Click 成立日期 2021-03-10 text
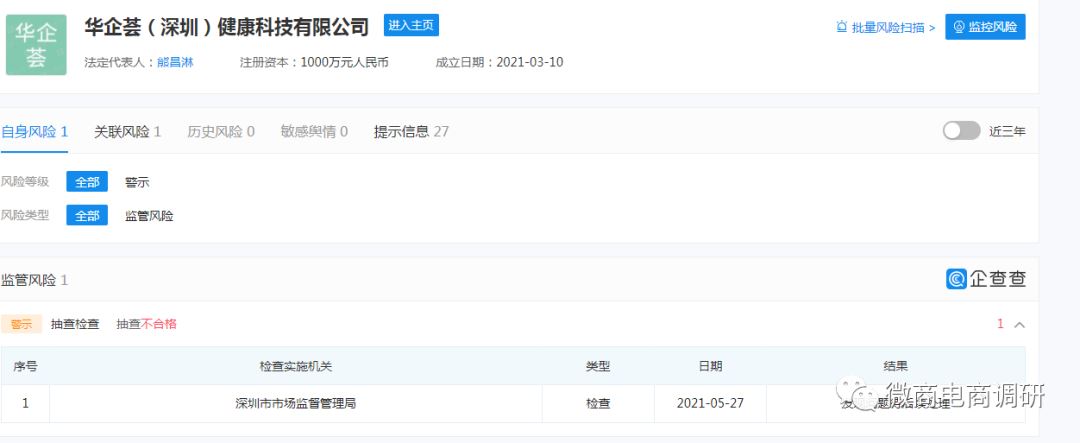 point(499,63)
